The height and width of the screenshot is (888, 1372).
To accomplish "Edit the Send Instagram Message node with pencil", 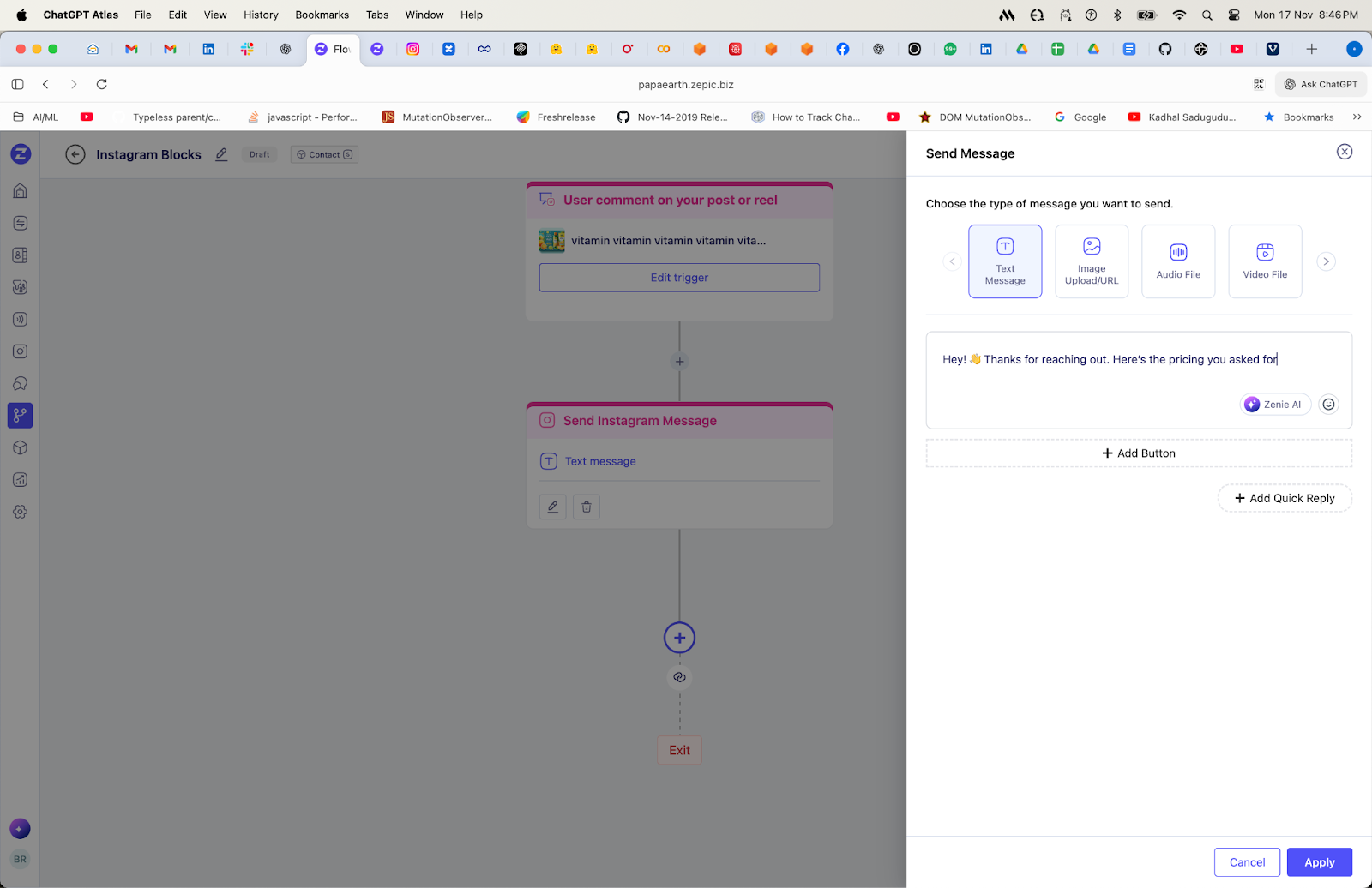I will pos(553,507).
